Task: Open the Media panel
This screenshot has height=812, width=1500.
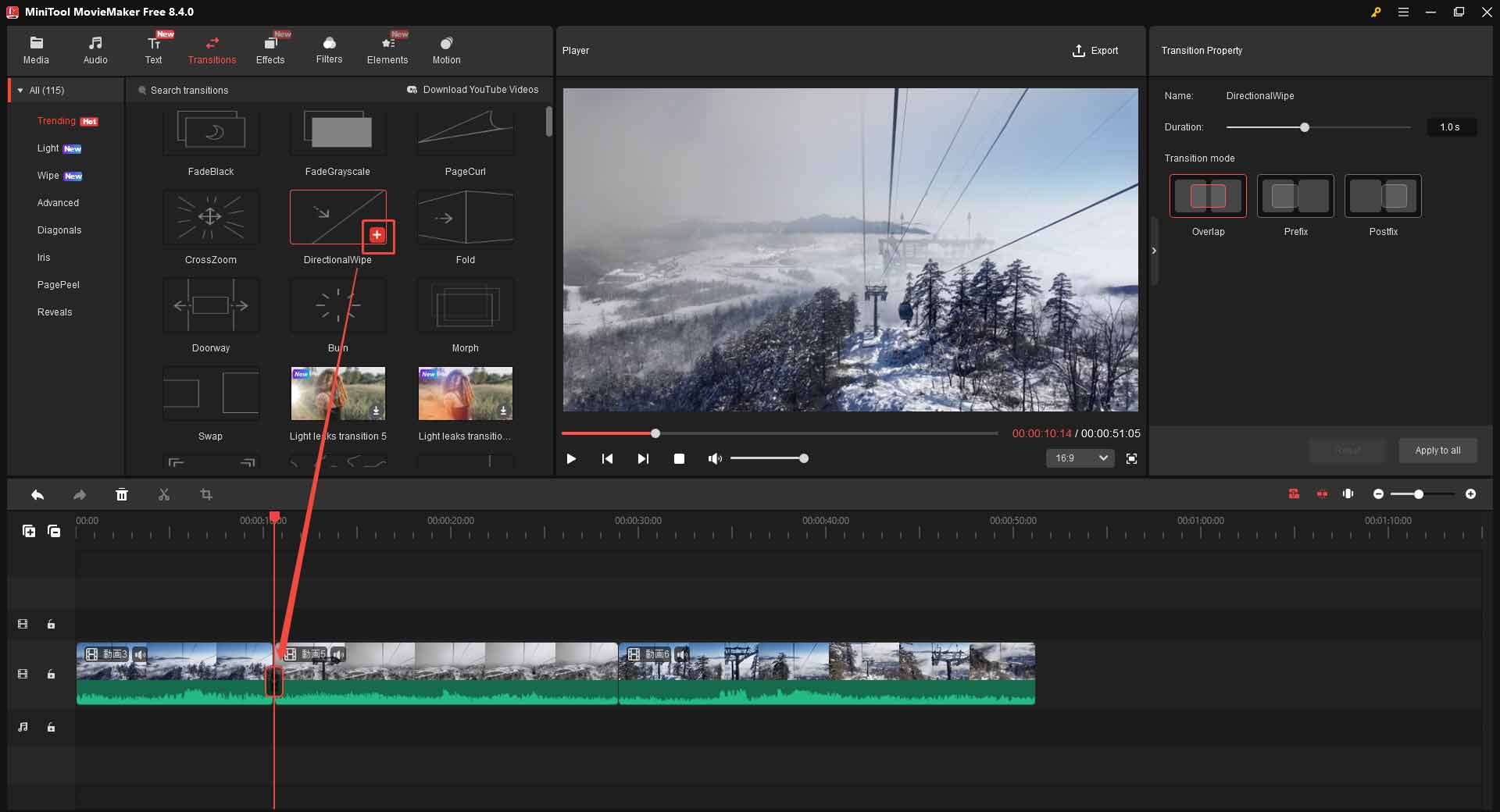Action: (x=36, y=49)
